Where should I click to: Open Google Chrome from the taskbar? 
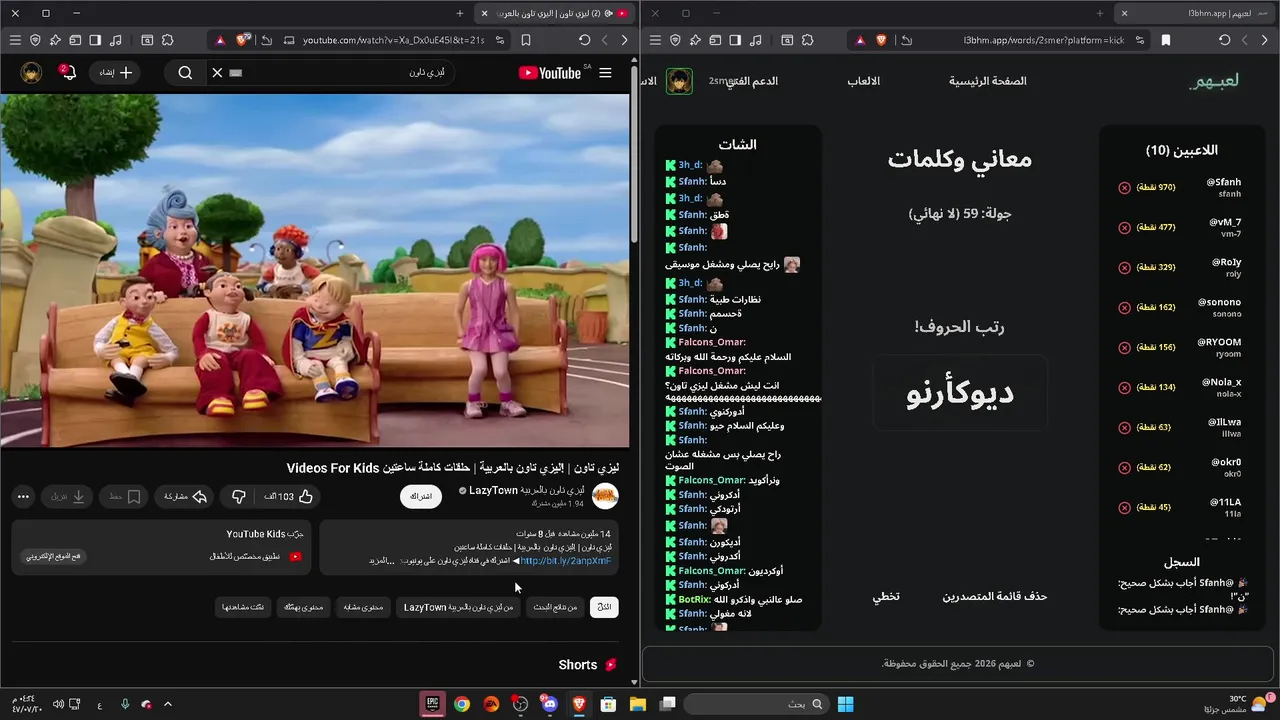click(x=461, y=704)
